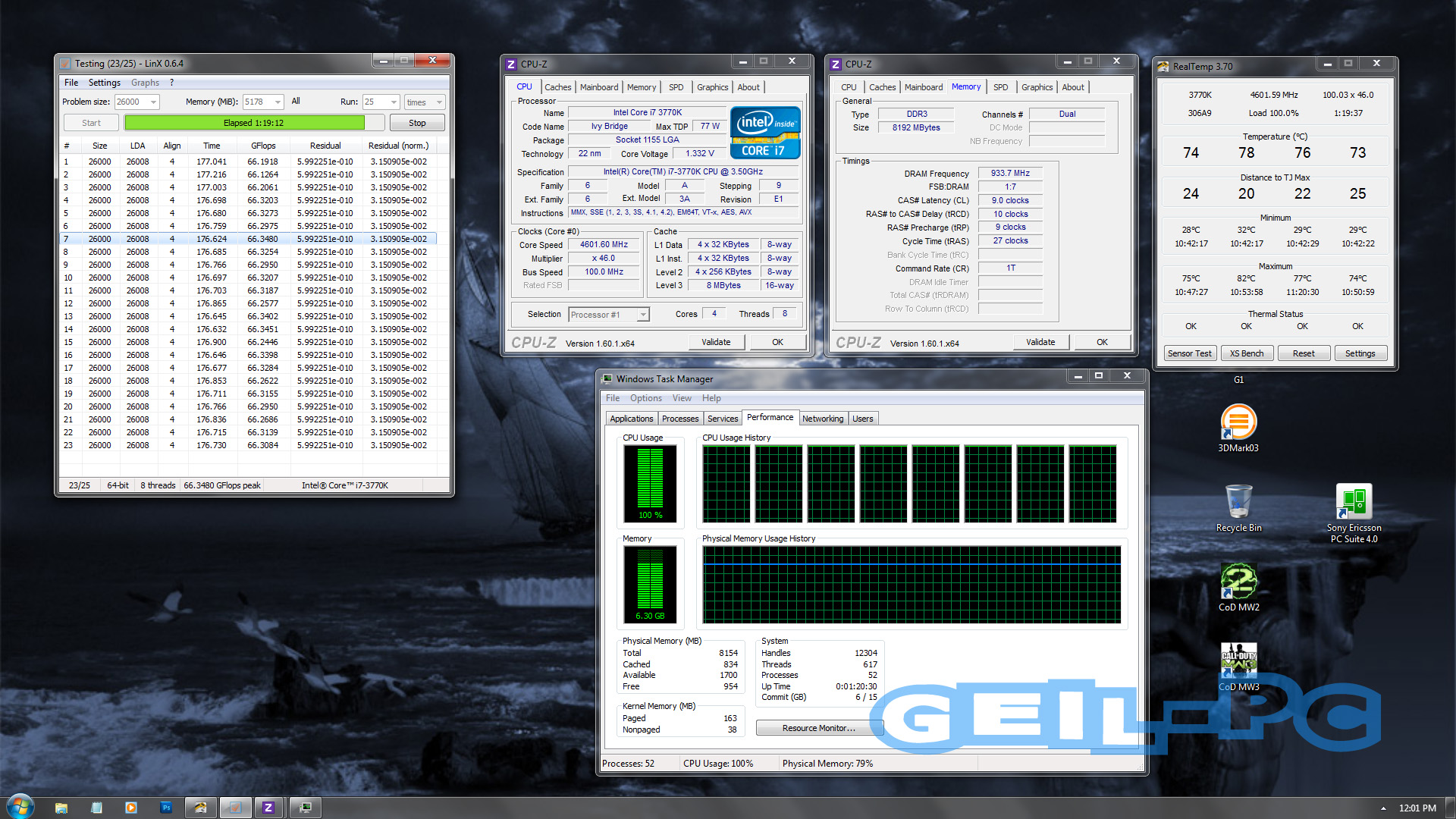Image resolution: width=1456 pixels, height=819 pixels.
Task: Switch to Networking tab in Task Manager
Action: point(822,419)
